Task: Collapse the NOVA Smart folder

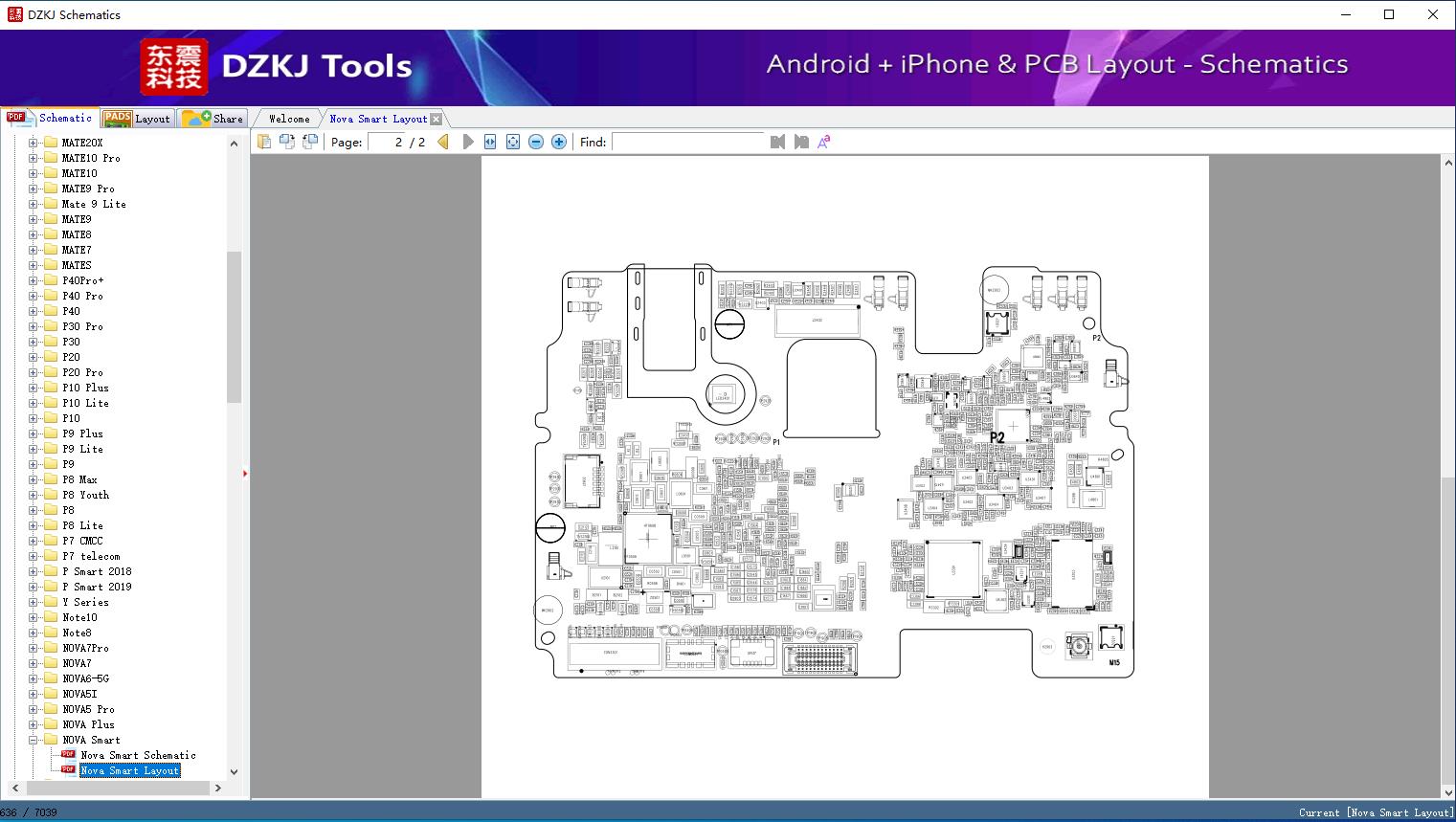Action: (32, 740)
